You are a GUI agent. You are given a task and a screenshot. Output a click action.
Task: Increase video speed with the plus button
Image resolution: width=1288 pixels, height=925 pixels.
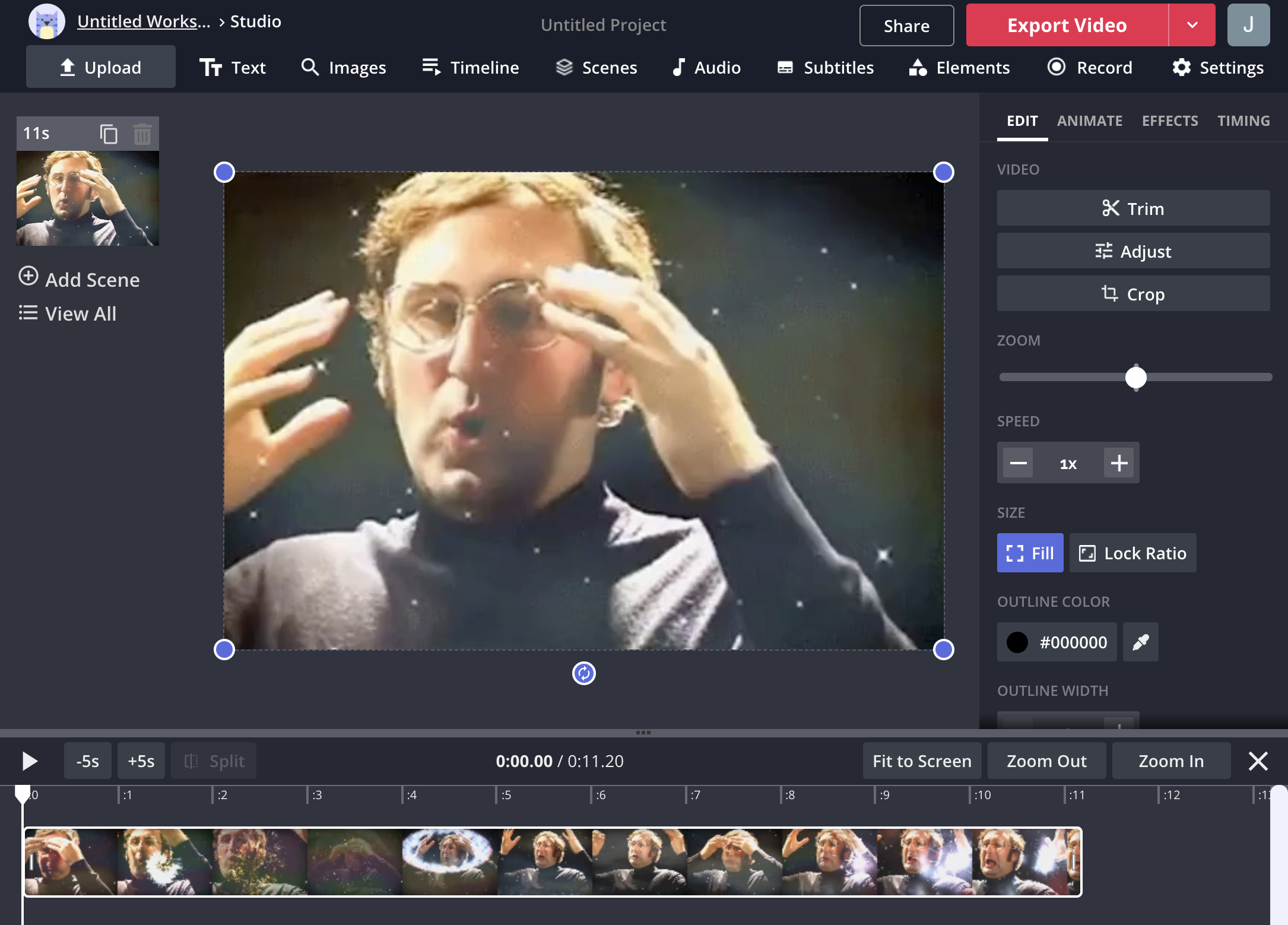pos(1119,463)
